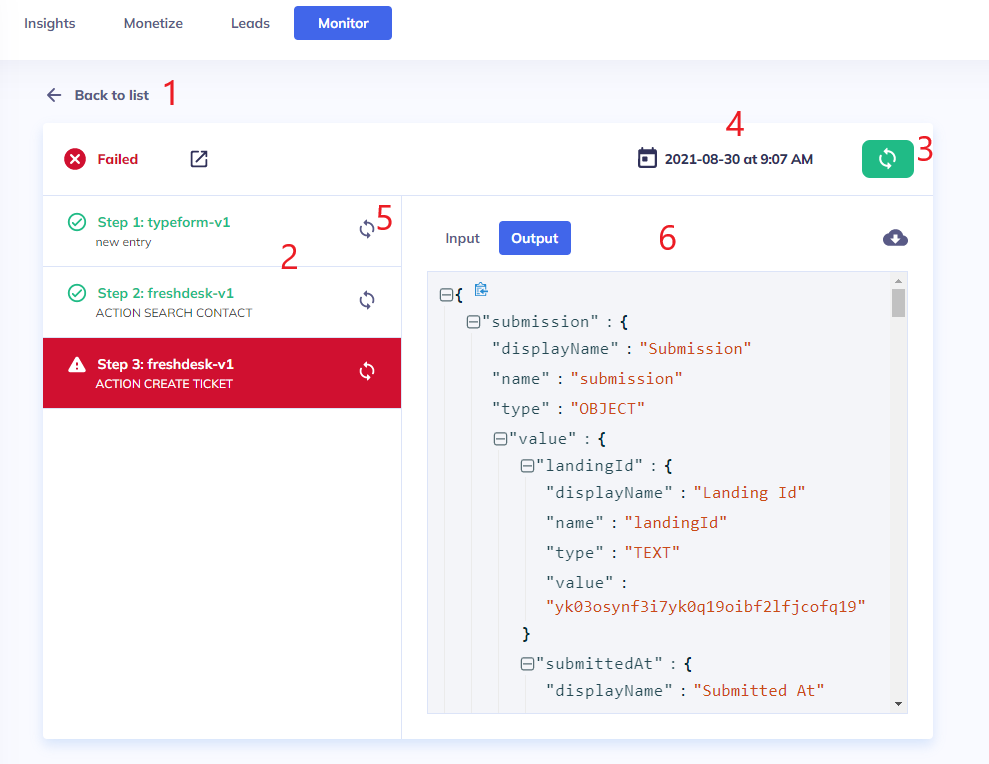Switch to the Input tab

(462, 238)
